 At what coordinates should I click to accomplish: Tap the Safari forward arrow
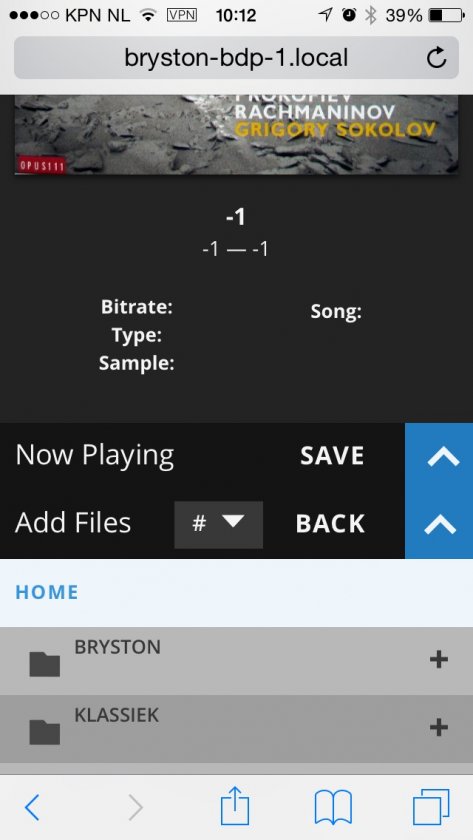coord(136,807)
